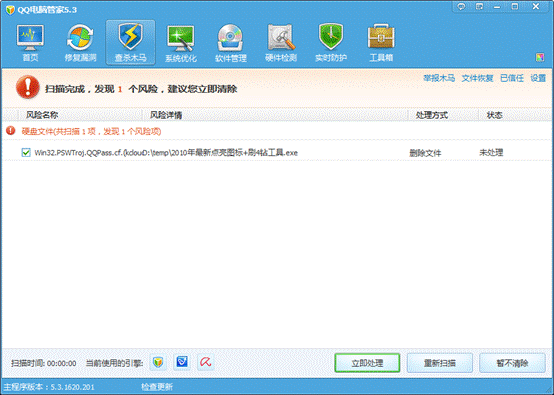554x395 pixels.
Task: Click the 扫描时间: 00:00:00 text
Action: point(44,363)
